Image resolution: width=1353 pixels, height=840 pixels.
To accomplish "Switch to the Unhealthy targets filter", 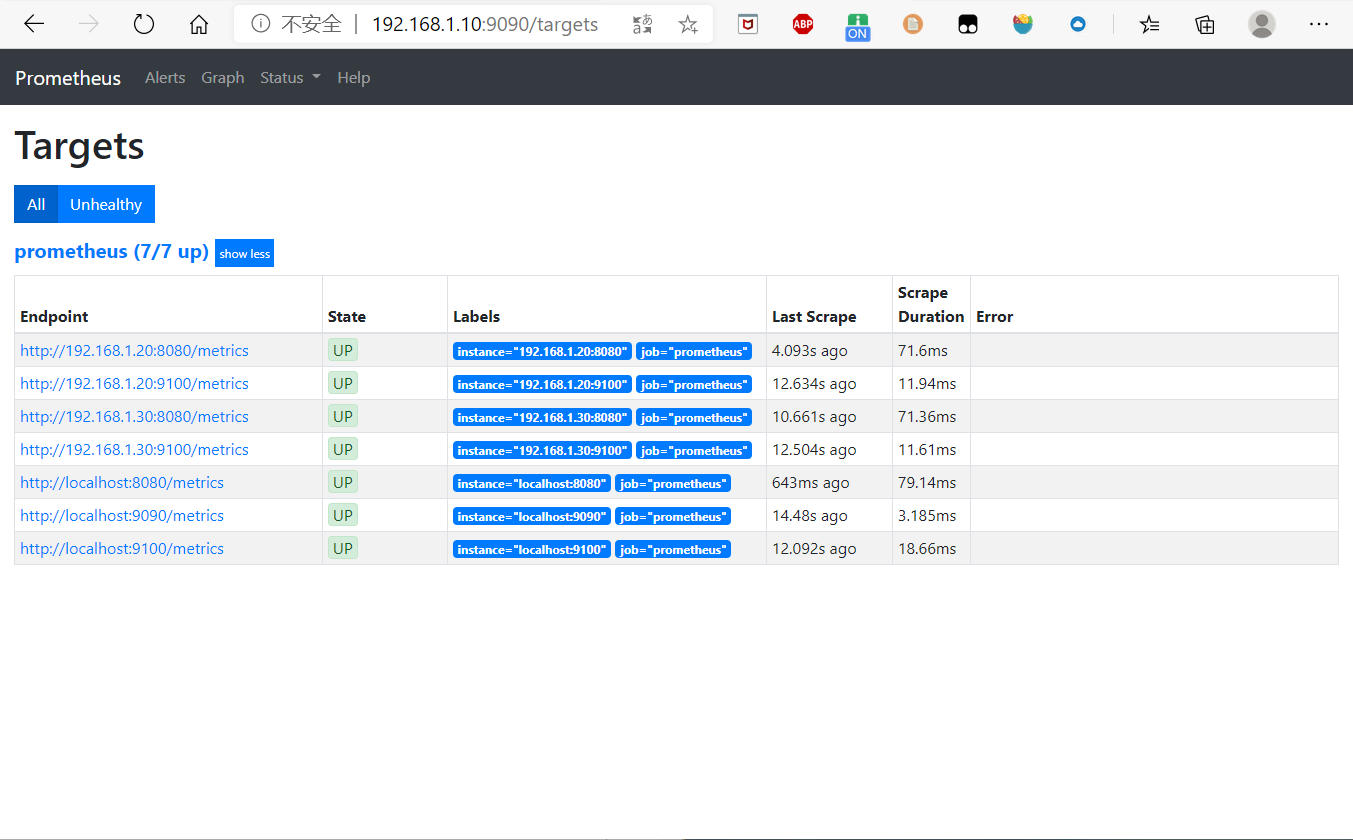I will 106,204.
